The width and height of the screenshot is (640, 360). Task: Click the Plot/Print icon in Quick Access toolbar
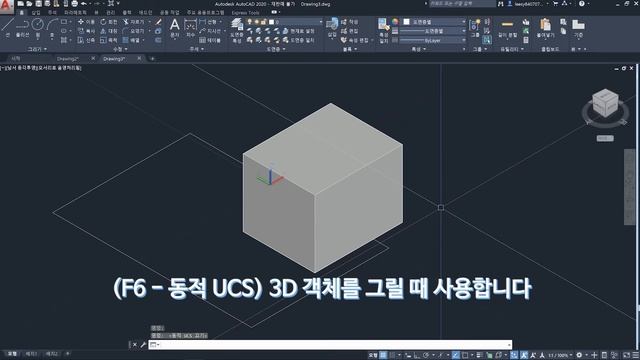coord(74,4)
